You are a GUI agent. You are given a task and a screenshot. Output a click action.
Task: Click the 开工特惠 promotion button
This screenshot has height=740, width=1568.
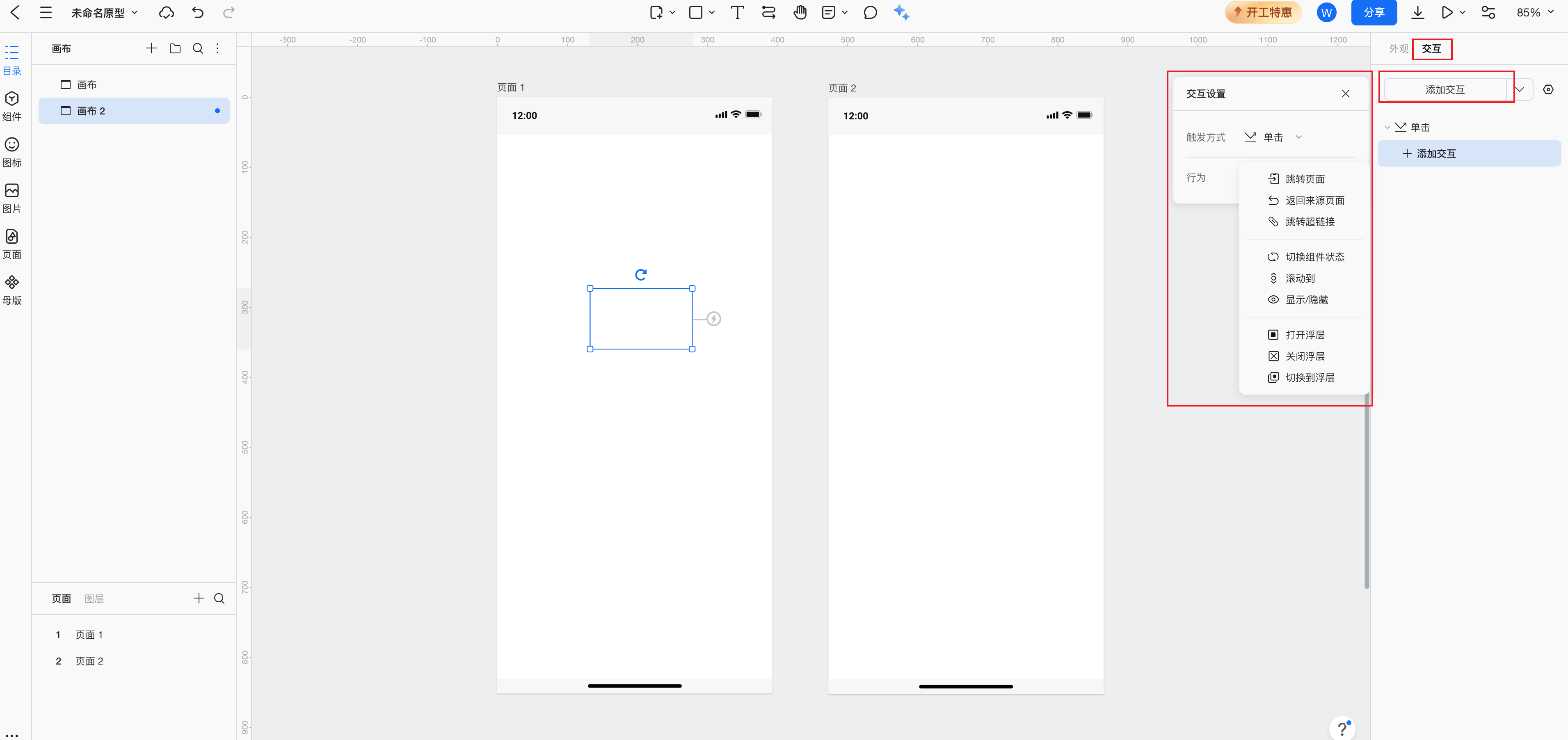1263,13
